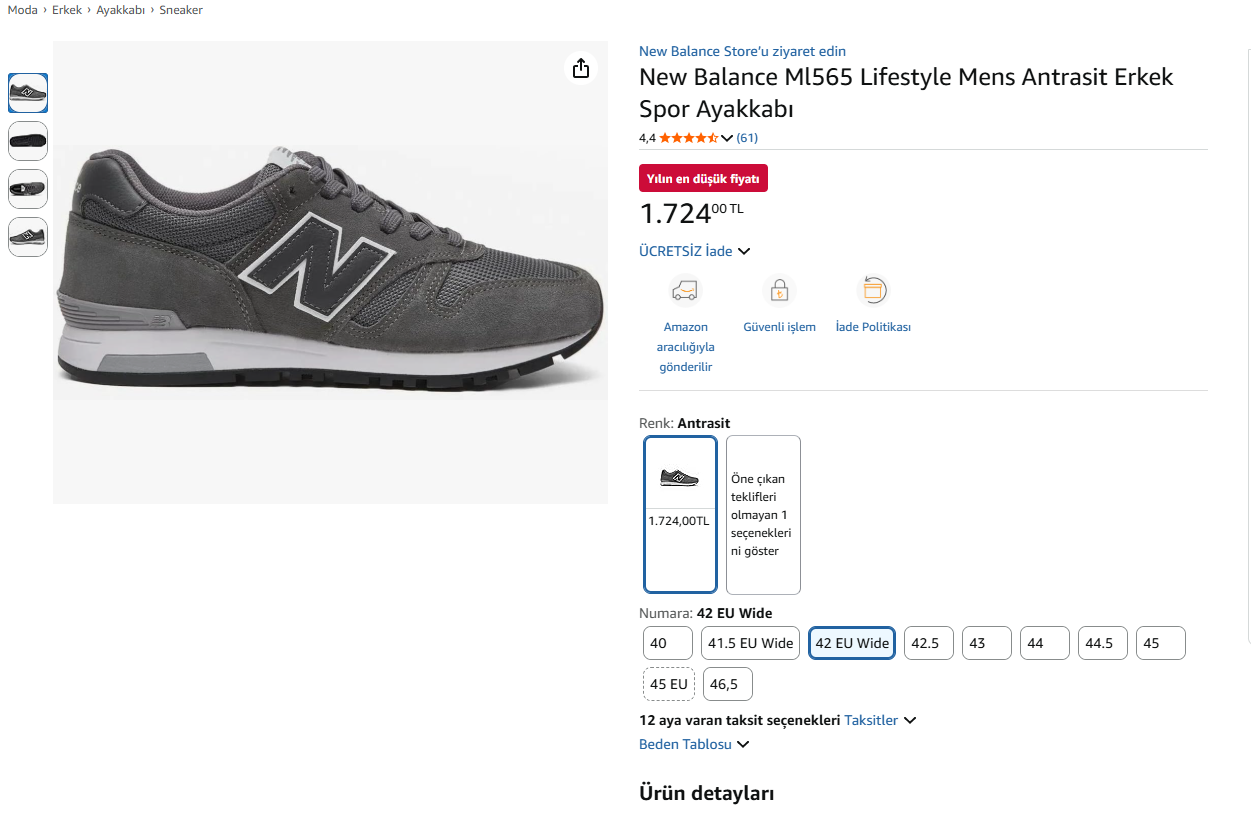Image resolution: width=1251 pixels, height=814 pixels.
Task: Select the third shoe thumbnail
Action: pyautogui.click(x=28, y=189)
